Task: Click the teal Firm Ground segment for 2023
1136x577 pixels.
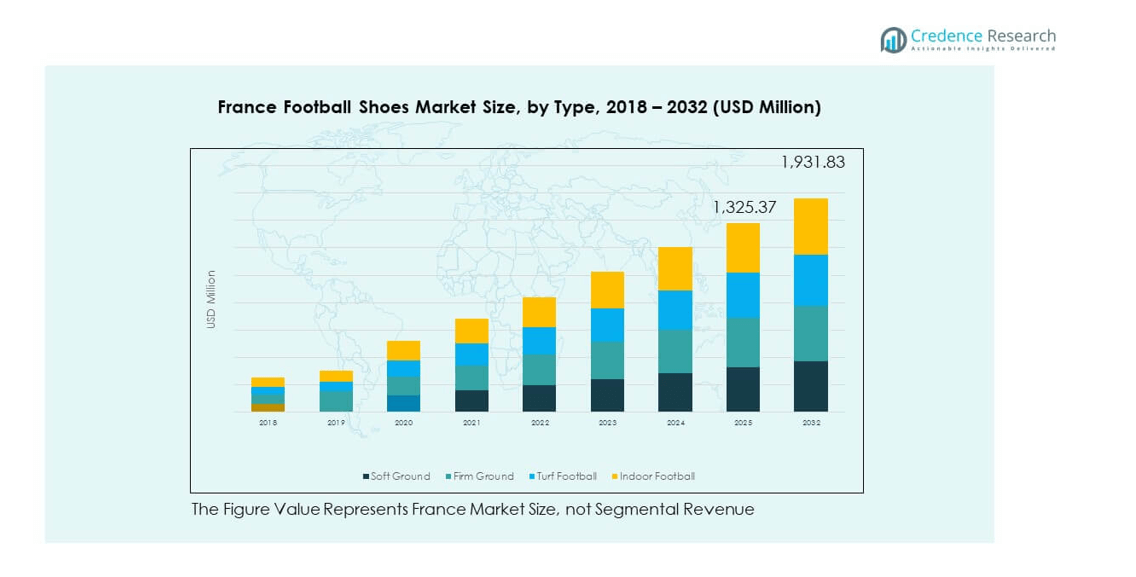Action: point(607,360)
